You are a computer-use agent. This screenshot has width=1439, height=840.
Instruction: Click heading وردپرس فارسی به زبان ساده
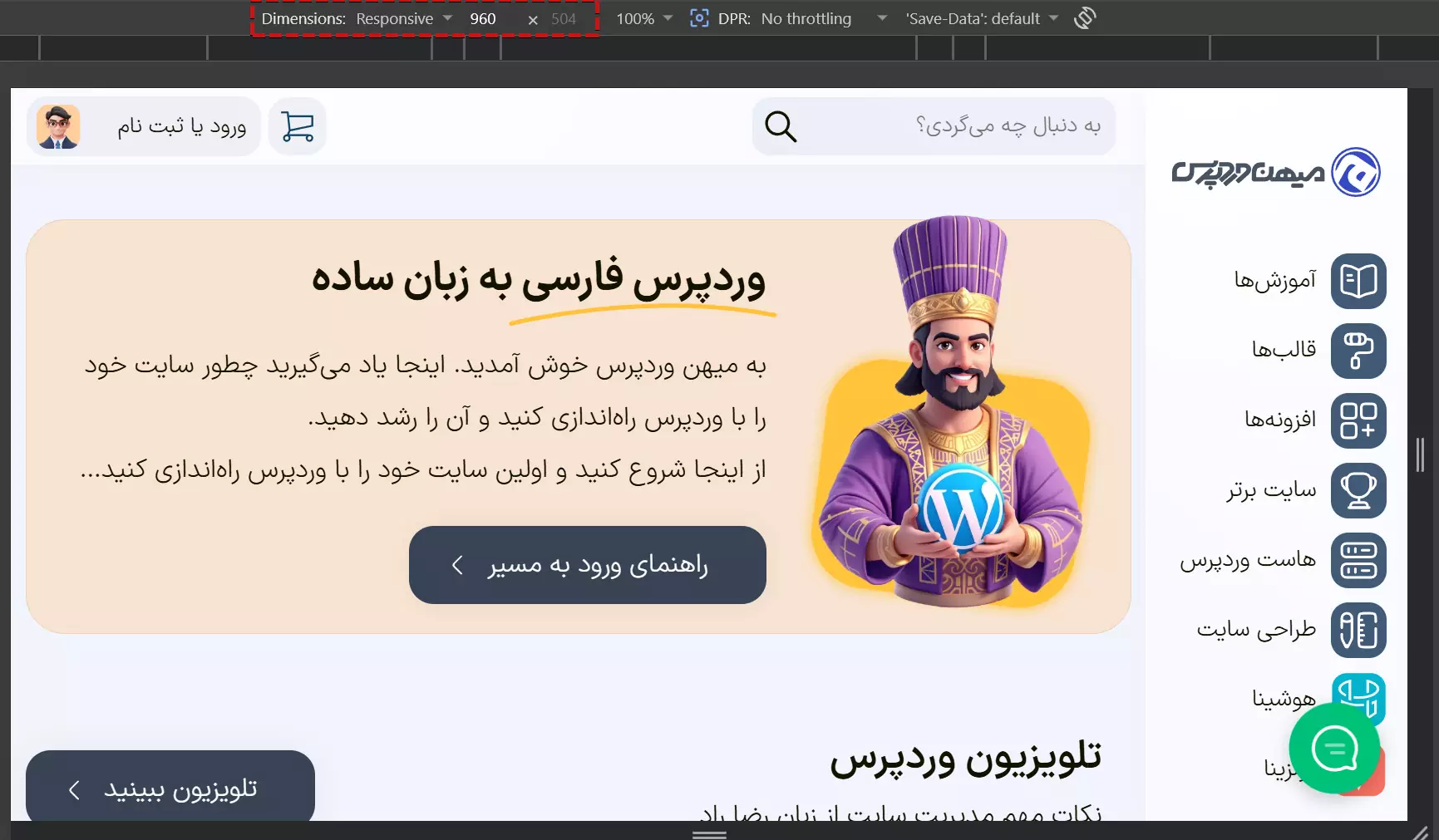point(539,278)
